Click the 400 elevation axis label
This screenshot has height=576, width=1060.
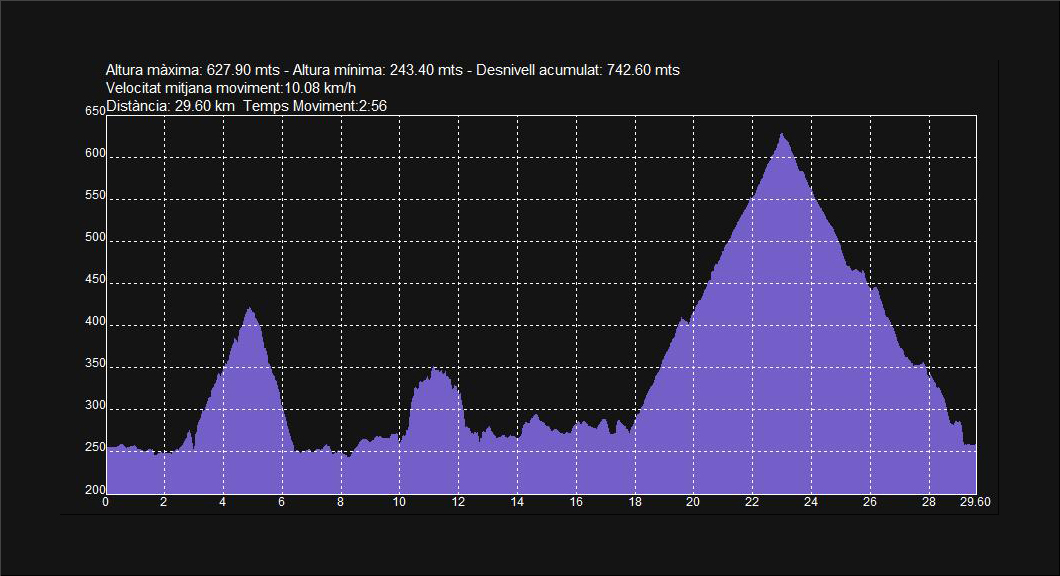(95, 321)
